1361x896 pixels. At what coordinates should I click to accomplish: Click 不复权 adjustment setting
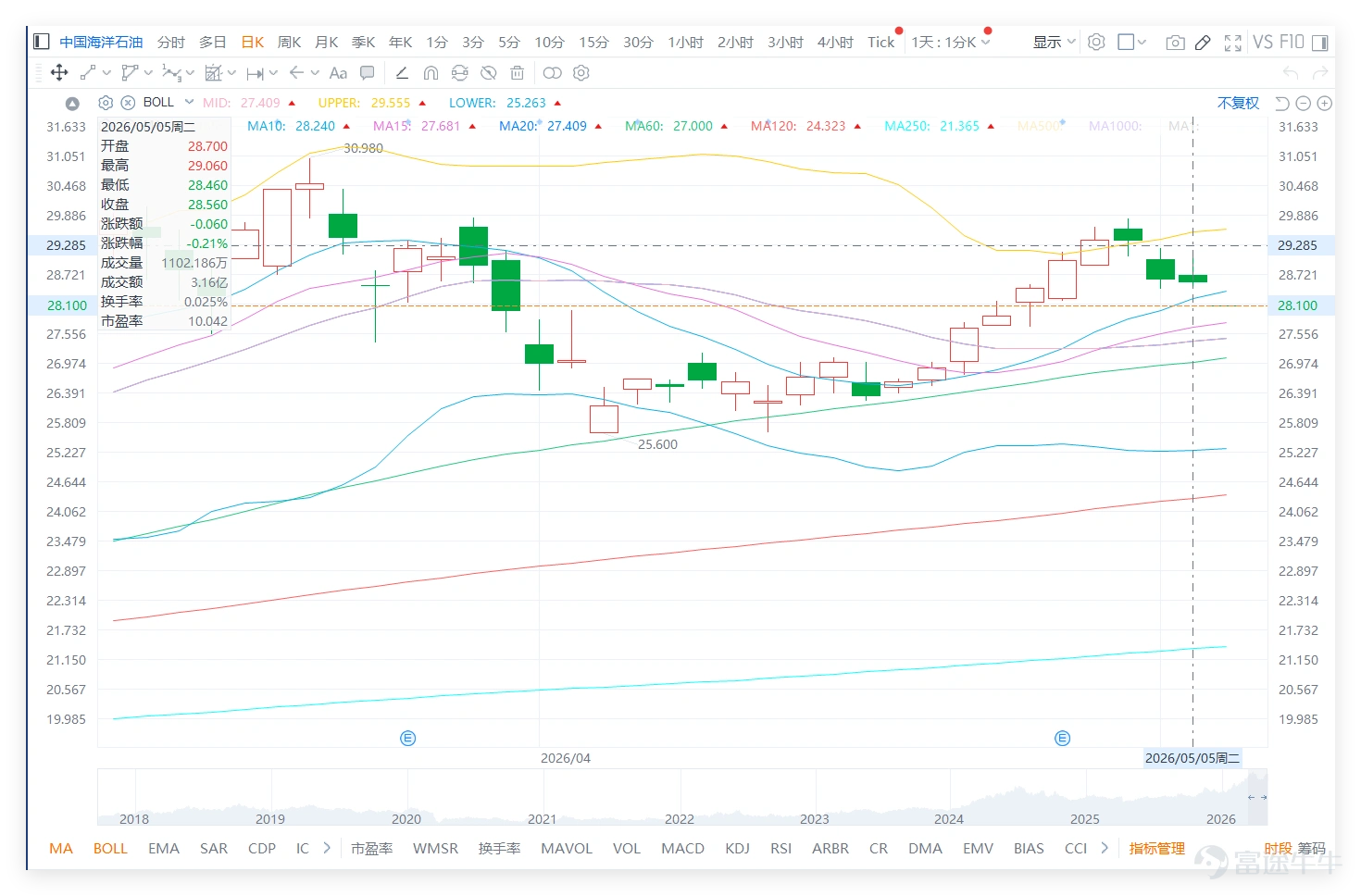pos(1238,103)
